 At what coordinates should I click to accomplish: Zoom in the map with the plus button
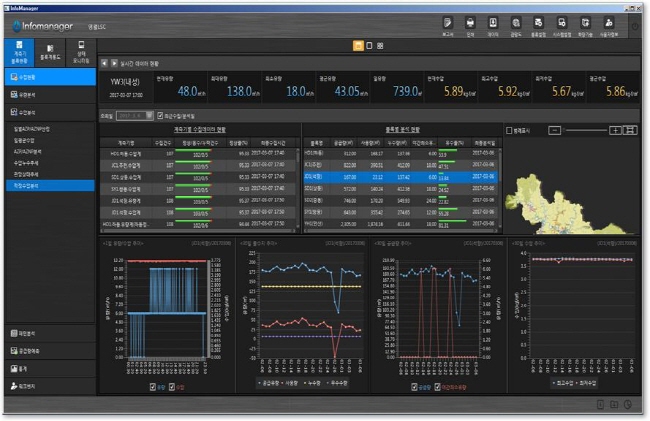[x=615, y=131]
